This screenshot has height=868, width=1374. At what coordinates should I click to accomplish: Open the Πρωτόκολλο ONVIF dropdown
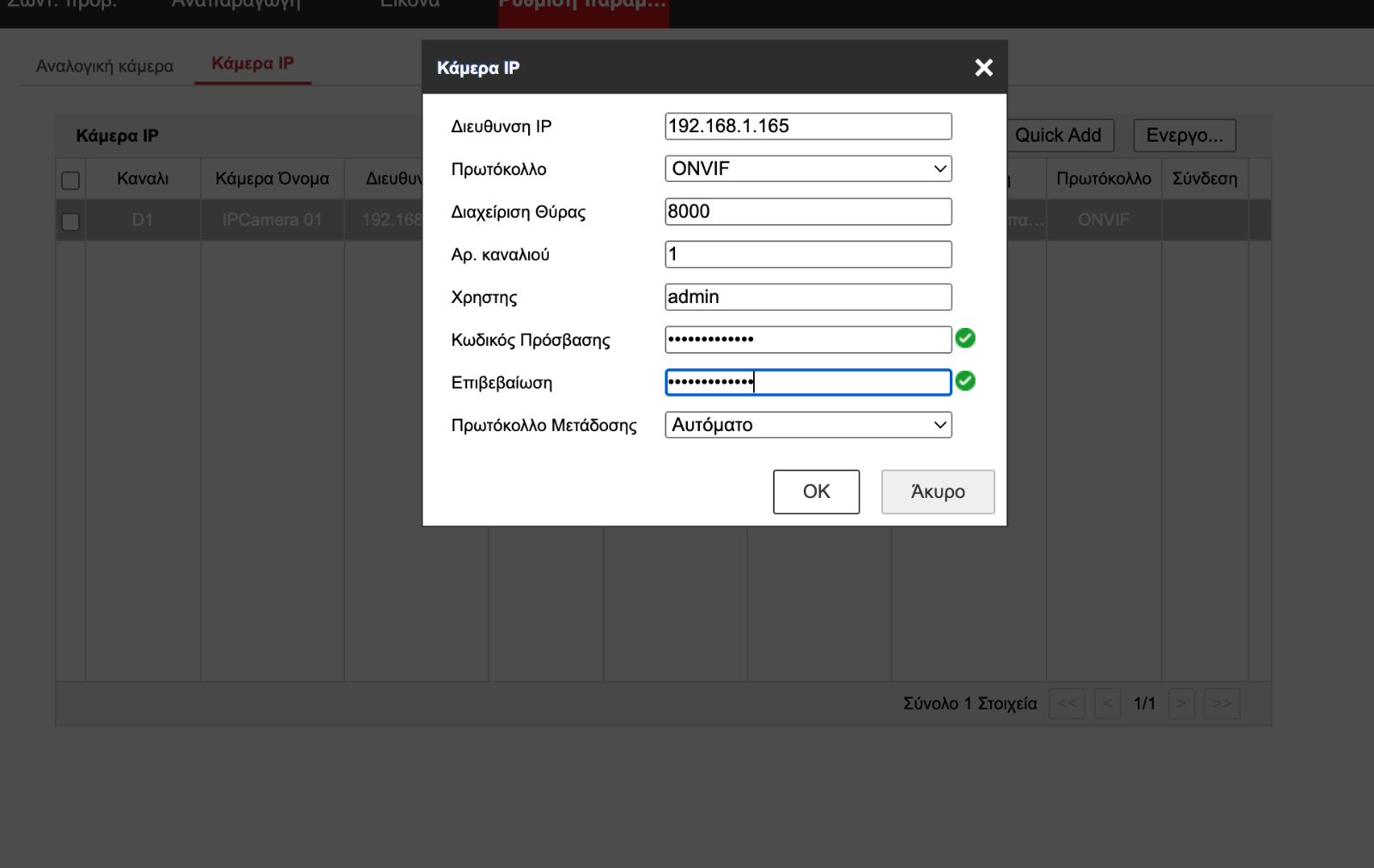(808, 168)
